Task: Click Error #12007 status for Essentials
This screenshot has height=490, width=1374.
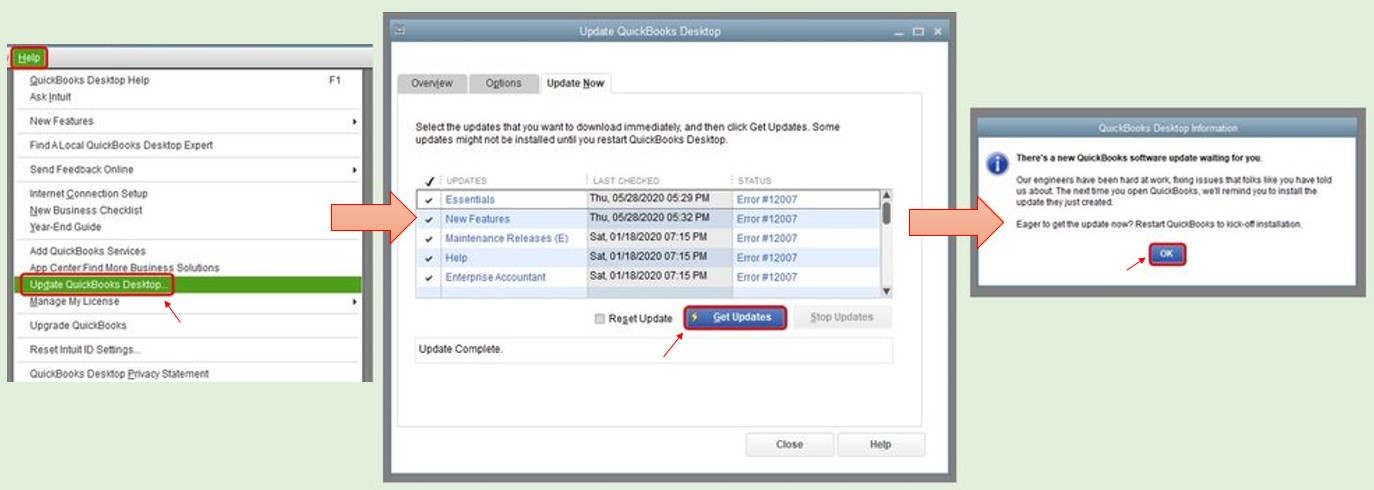Action: pos(767,200)
